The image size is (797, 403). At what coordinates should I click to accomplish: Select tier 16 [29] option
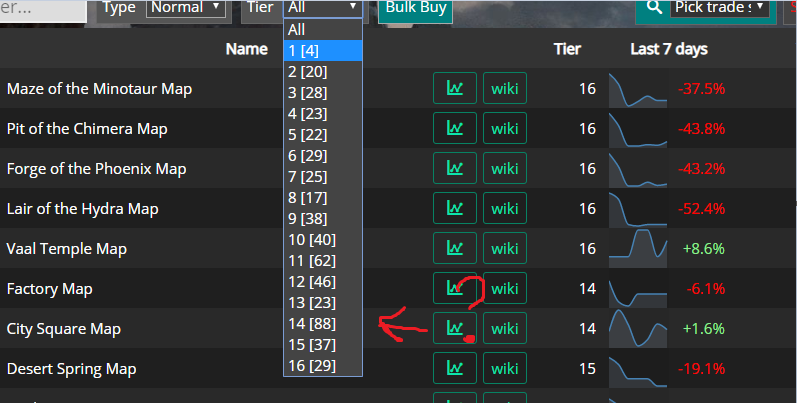(323, 365)
